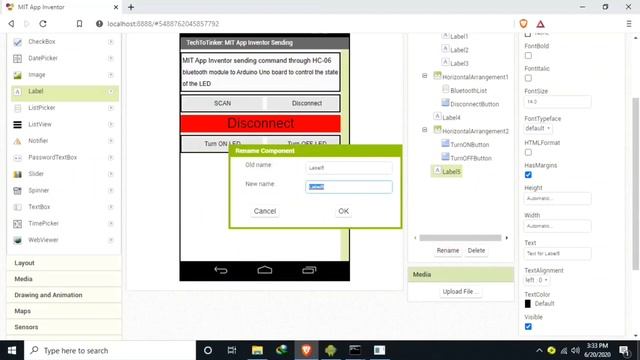640x360 pixels.
Task: Toggle the FontItalic checkbox
Action: 528,78
